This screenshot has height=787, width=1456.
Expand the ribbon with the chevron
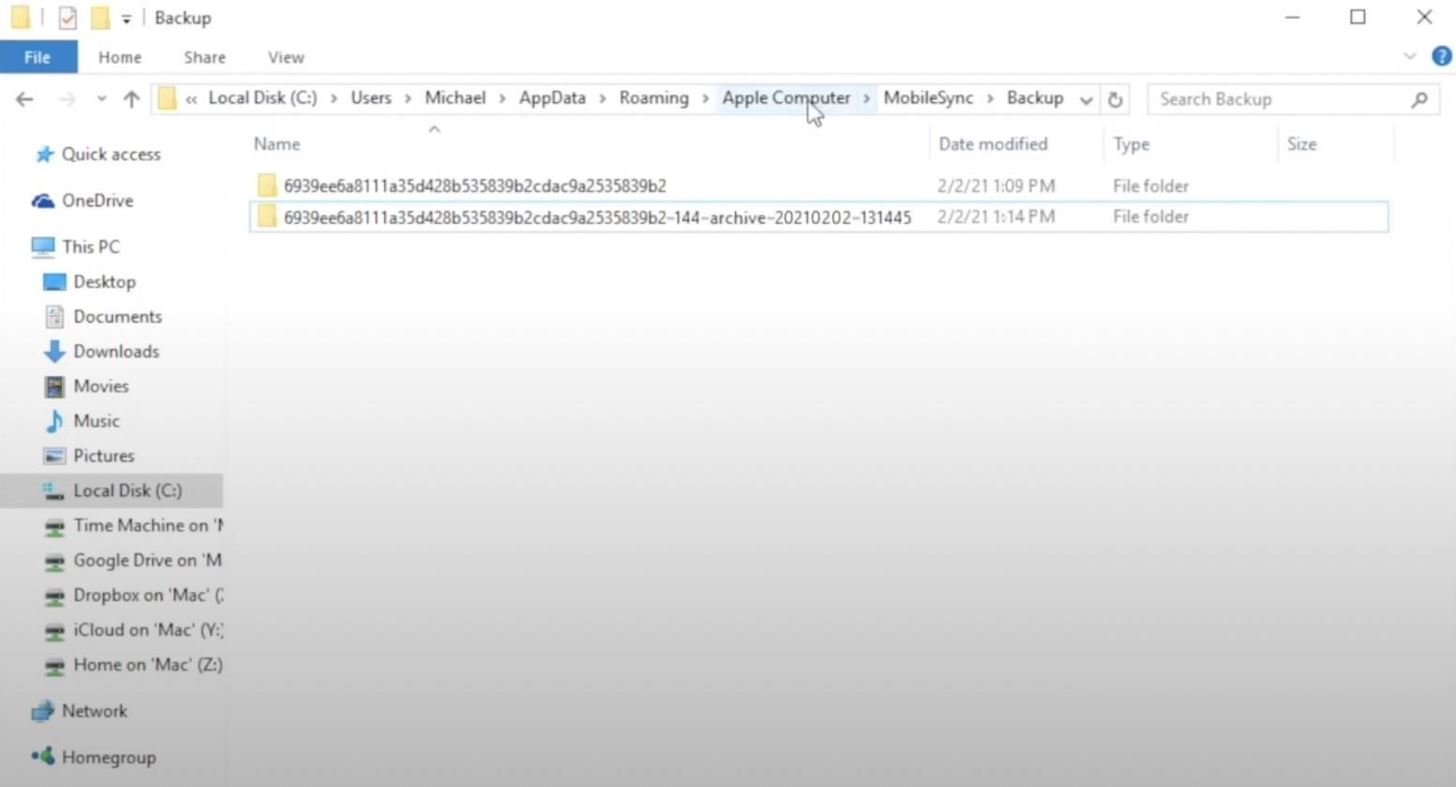[1411, 57]
